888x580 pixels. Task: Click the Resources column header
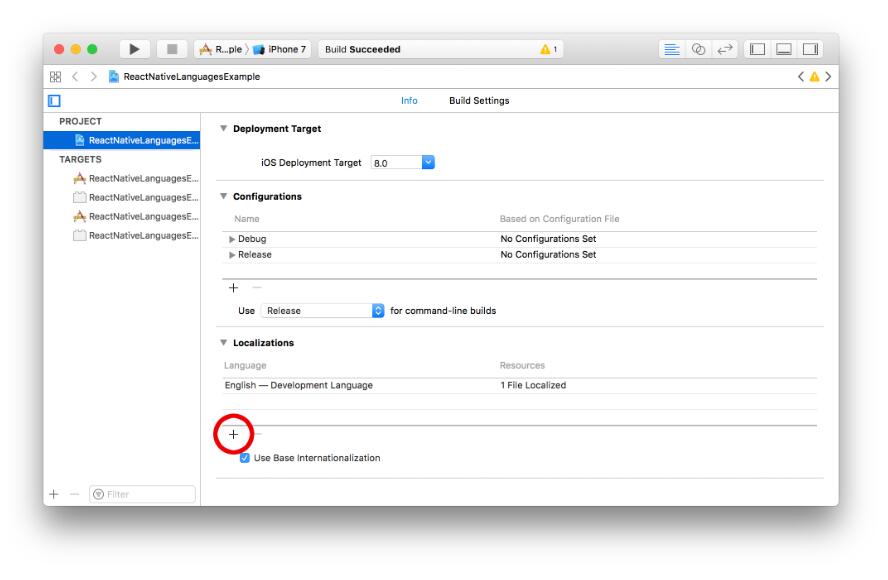point(522,365)
